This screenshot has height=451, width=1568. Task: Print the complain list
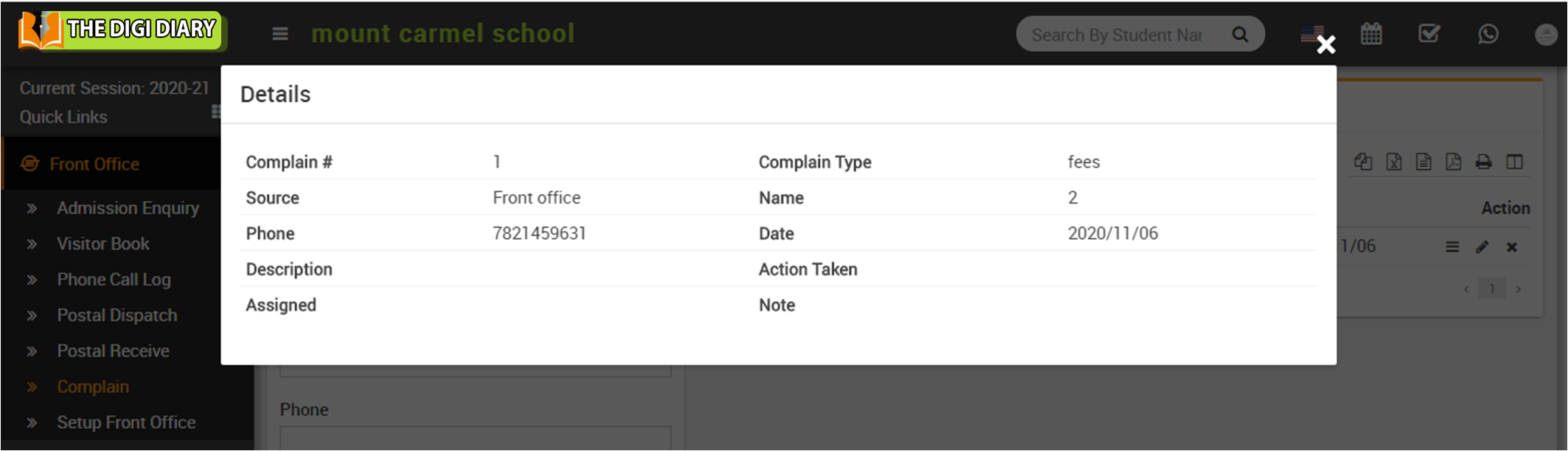pos(1483,162)
